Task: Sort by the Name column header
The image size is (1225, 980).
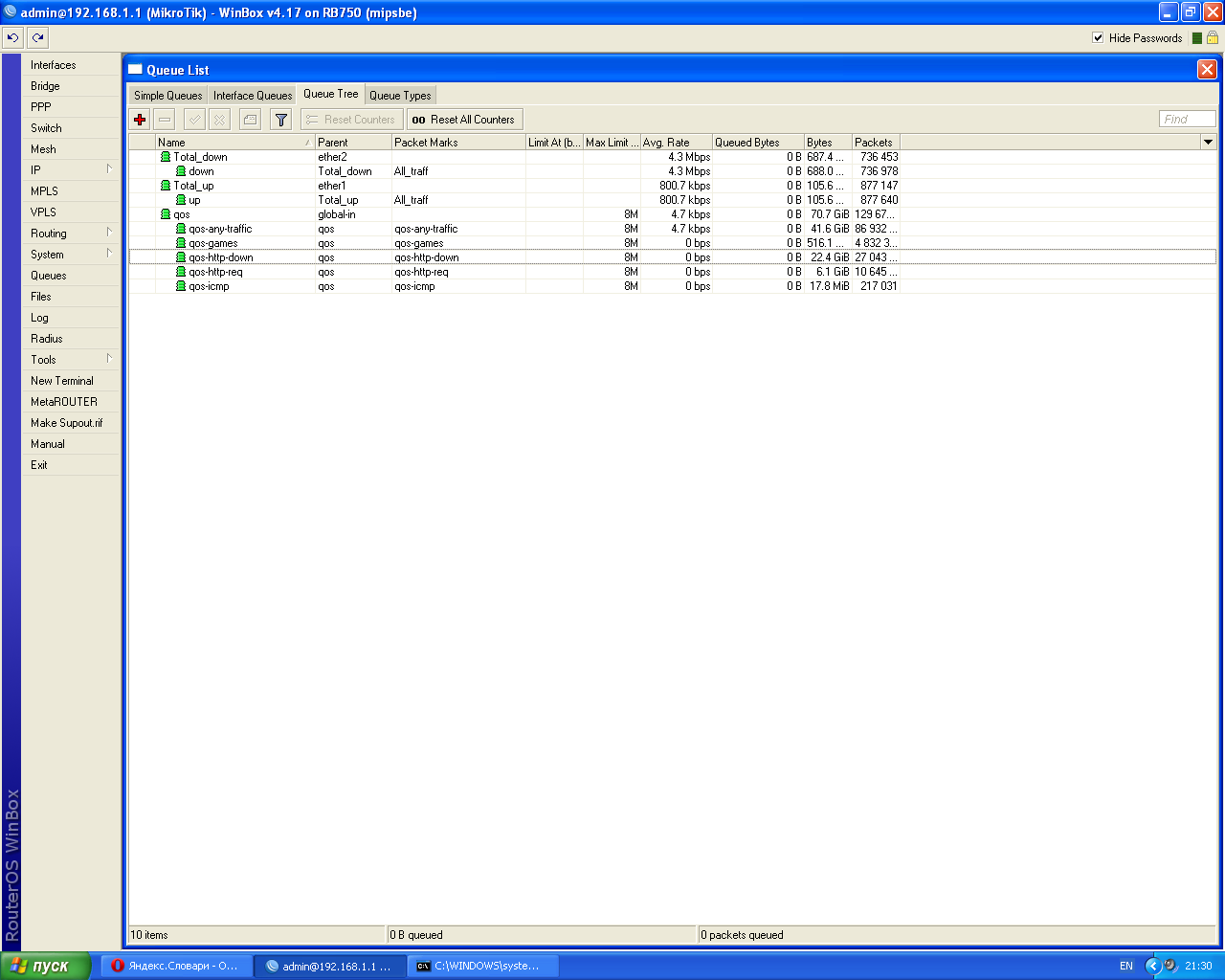Action: 235,143
